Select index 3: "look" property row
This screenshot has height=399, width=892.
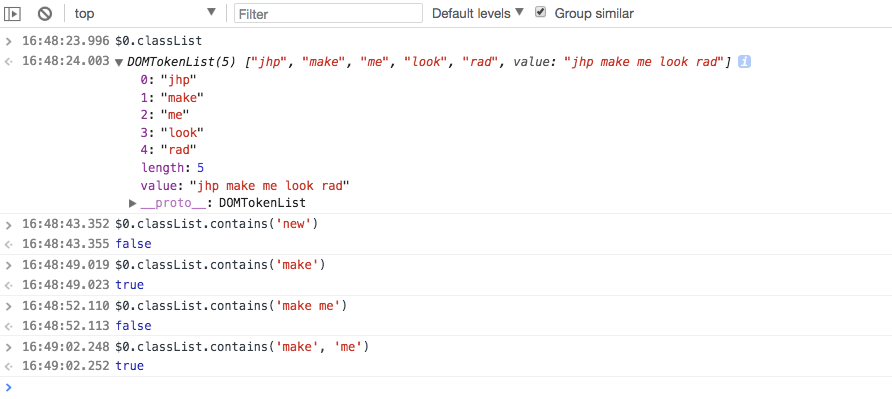coord(172,133)
